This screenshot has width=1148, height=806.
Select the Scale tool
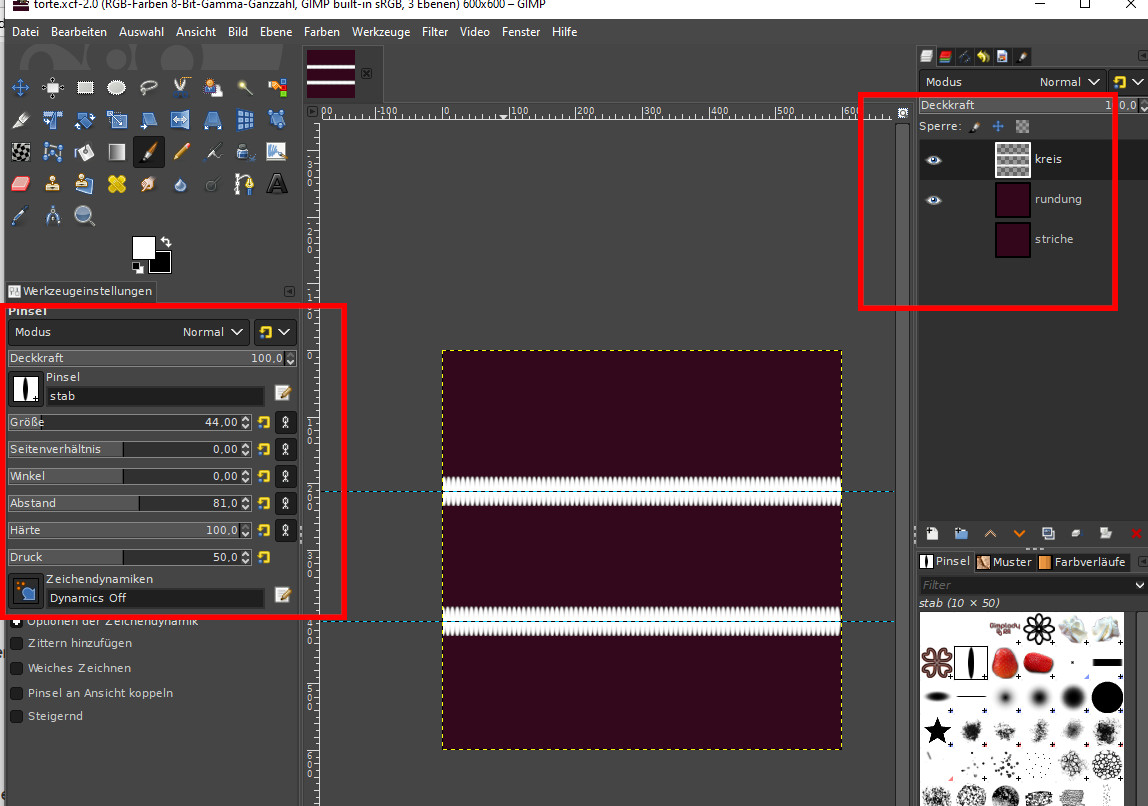click(x=116, y=119)
